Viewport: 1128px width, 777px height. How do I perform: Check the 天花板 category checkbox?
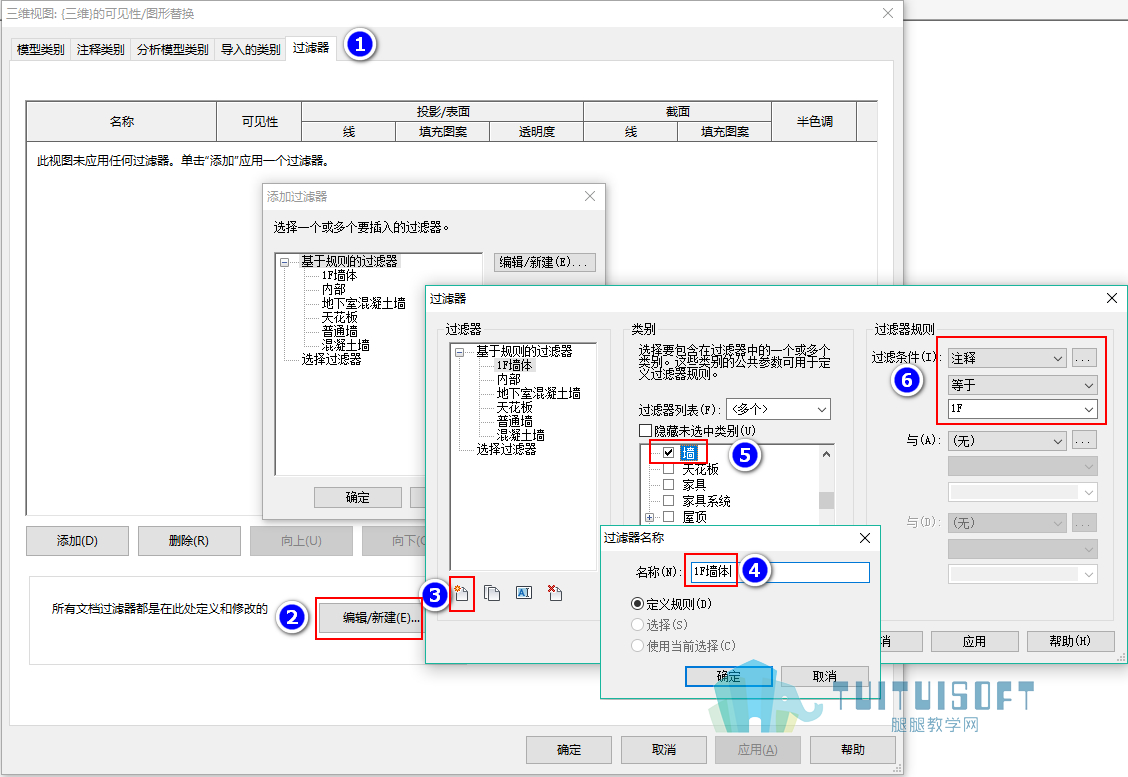pyautogui.click(x=668, y=469)
